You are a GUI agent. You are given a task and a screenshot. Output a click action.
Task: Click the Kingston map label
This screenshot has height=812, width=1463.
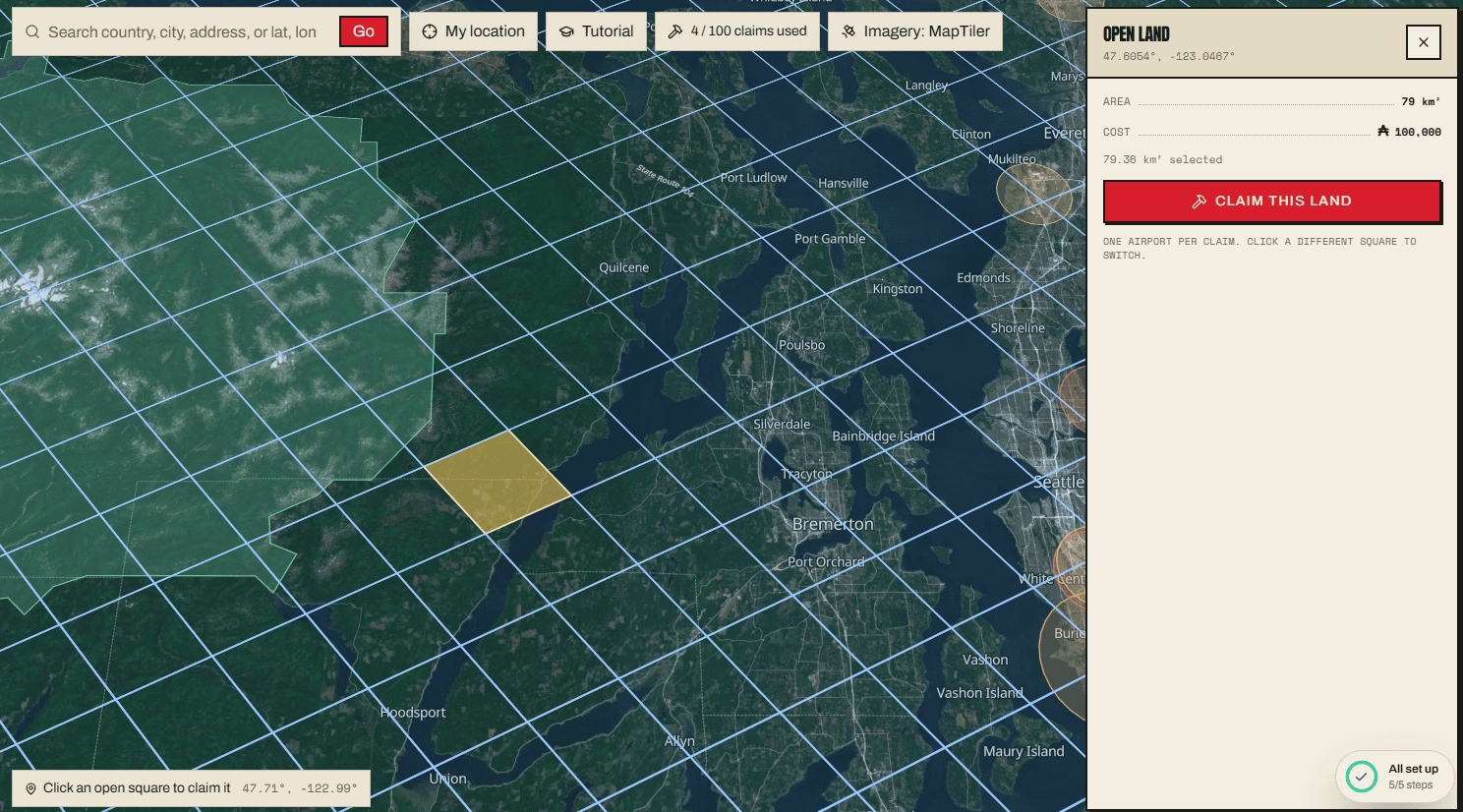click(x=897, y=289)
